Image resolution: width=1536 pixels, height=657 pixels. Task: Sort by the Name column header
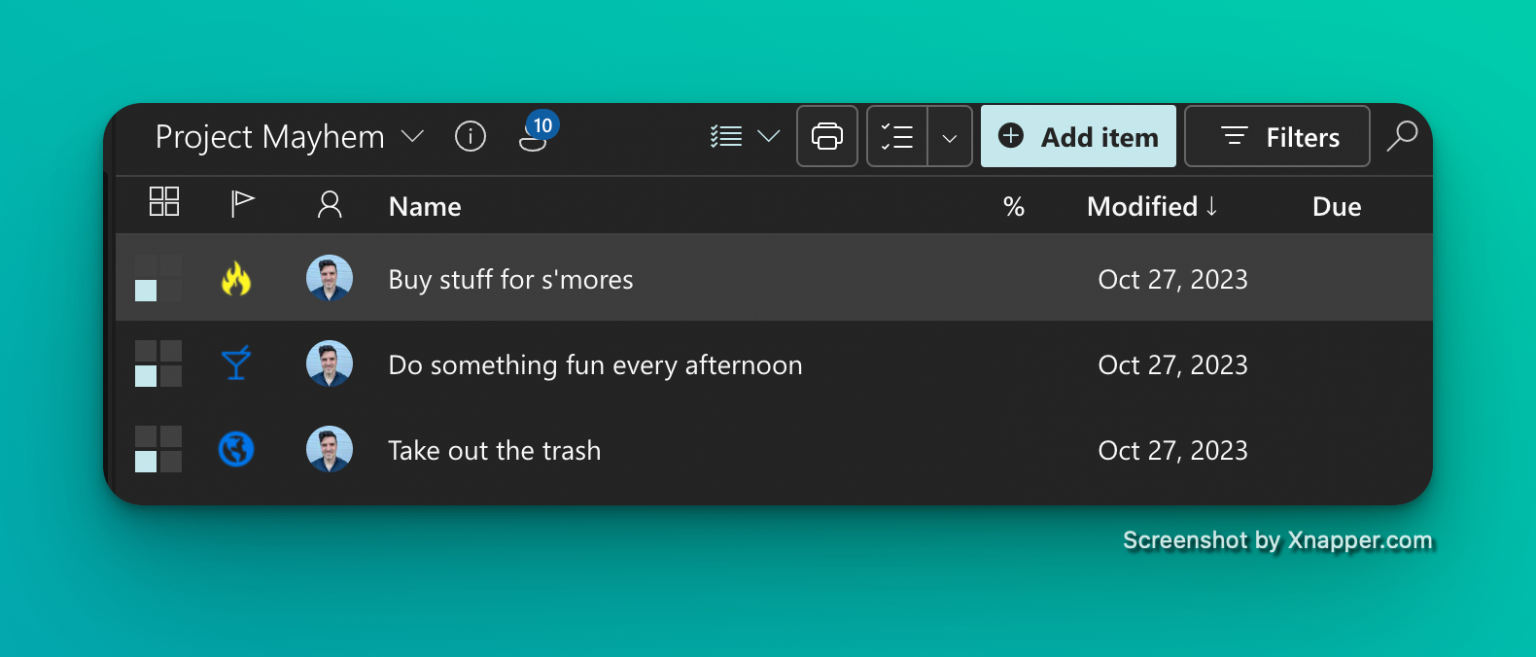425,207
